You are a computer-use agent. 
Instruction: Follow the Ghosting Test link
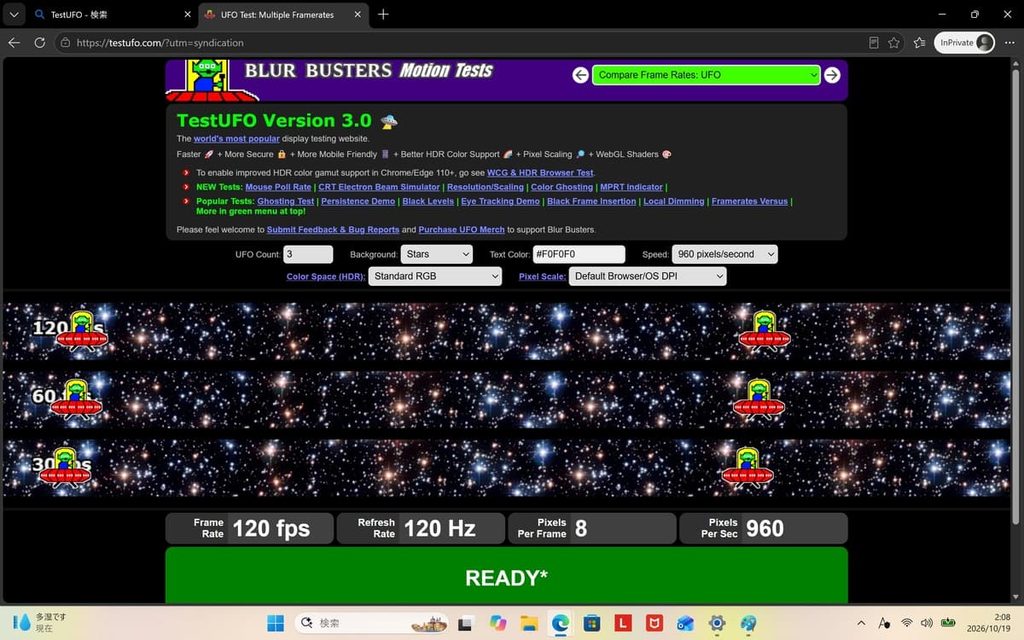tap(285, 201)
